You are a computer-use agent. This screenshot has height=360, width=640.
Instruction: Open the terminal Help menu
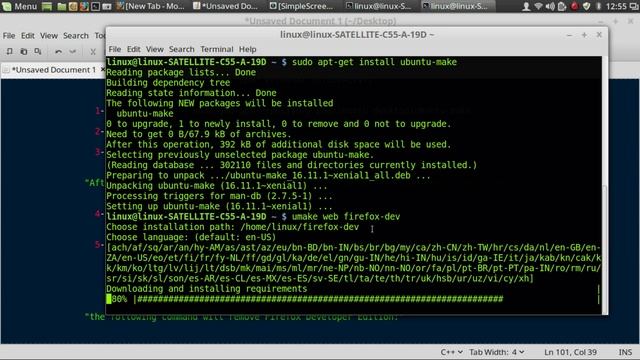pyautogui.click(x=247, y=49)
